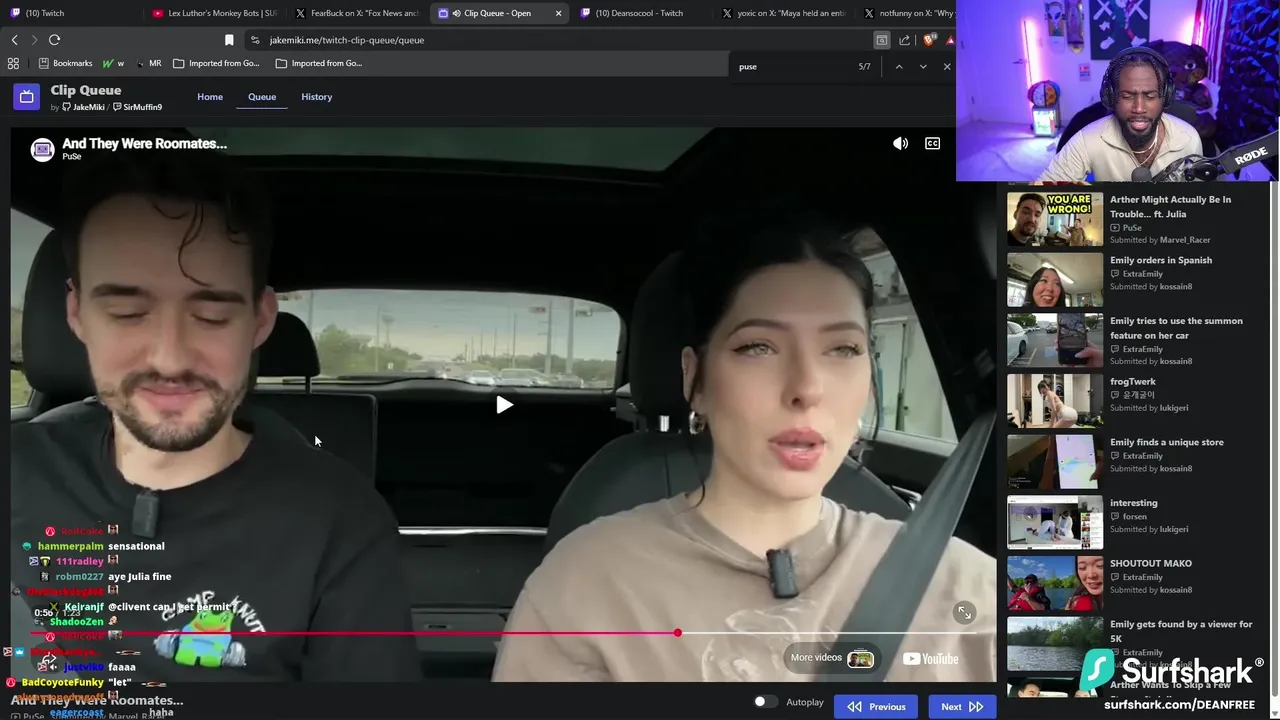Viewport: 1280px width, 720px height.
Task: Open the site settings icon in address bar
Action: [255, 40]
